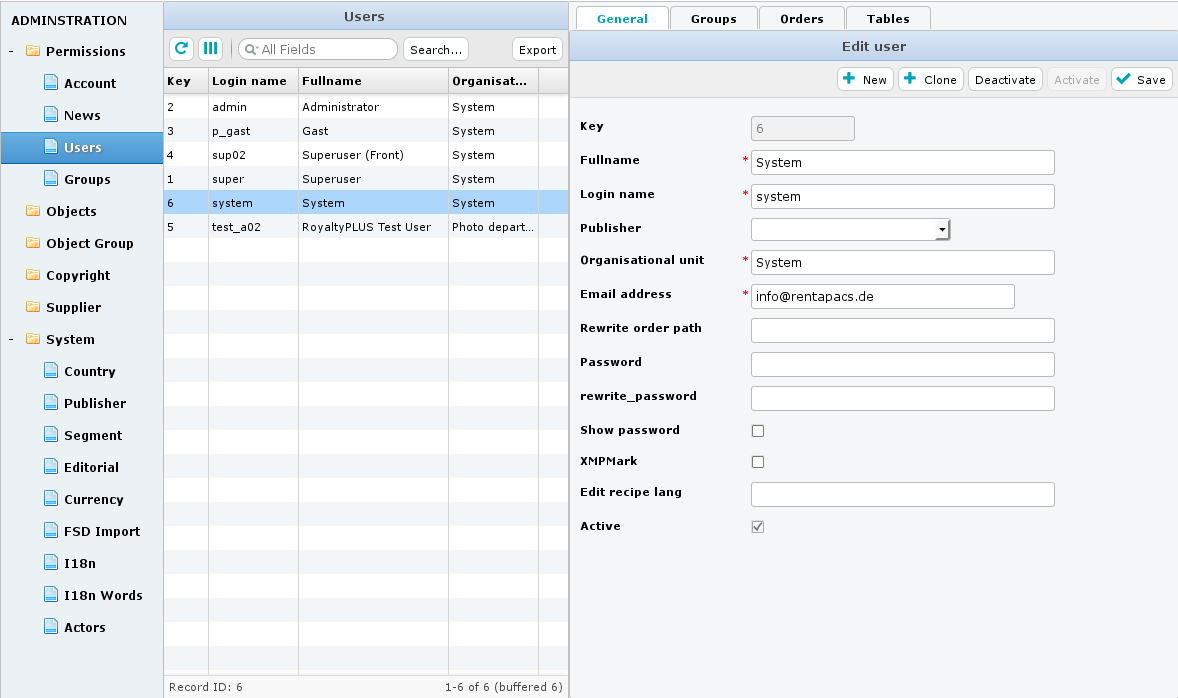Screen dimensions: 1178x698
Task: Open the column chooser icon
Action: [210, 49]
